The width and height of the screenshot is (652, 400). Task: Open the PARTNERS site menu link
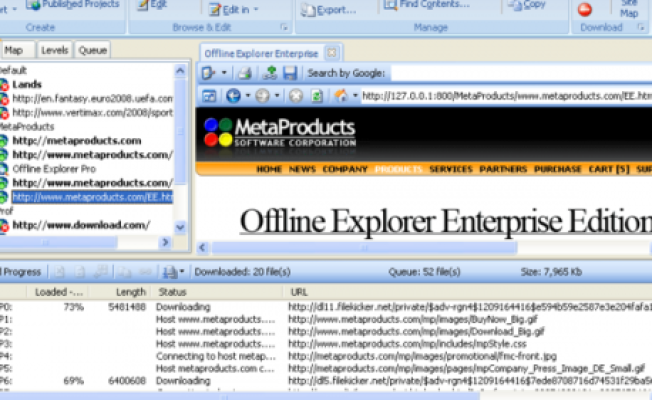(503, 169)
